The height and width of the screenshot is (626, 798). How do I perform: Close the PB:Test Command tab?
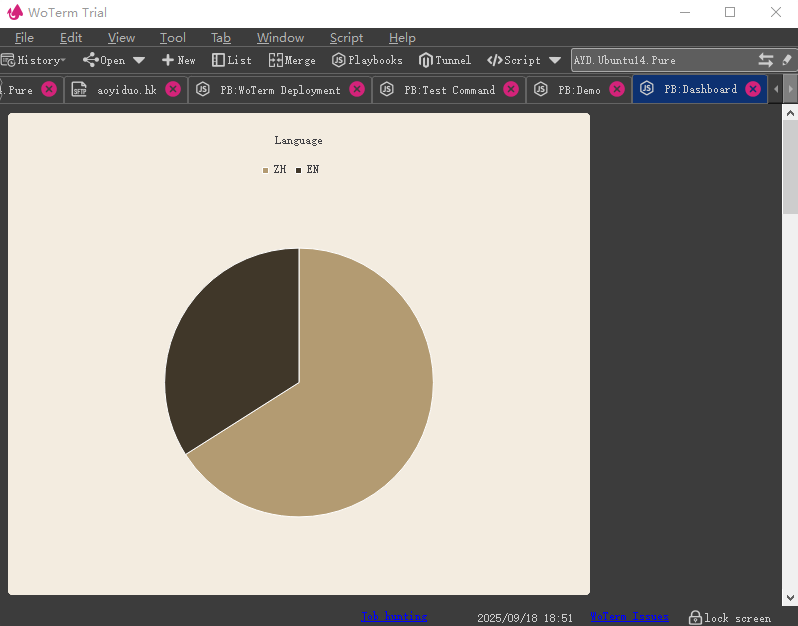(511, 89)
